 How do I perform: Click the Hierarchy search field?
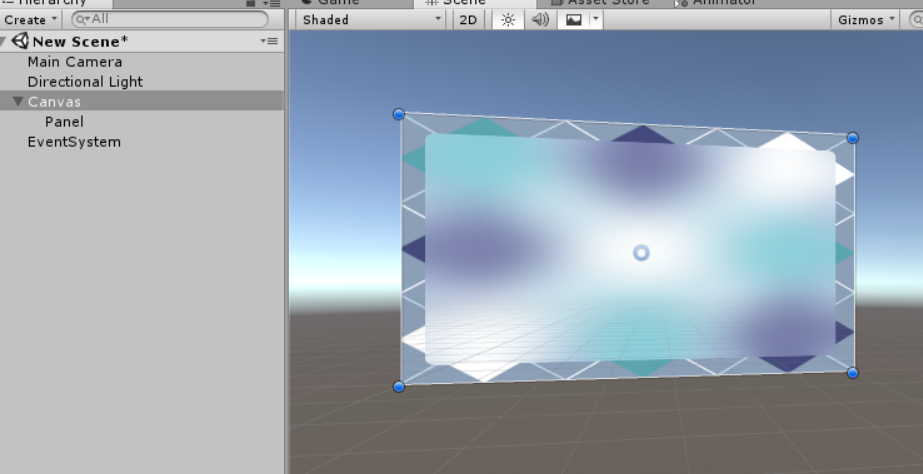pyautogui.click(x=170, y=19)
